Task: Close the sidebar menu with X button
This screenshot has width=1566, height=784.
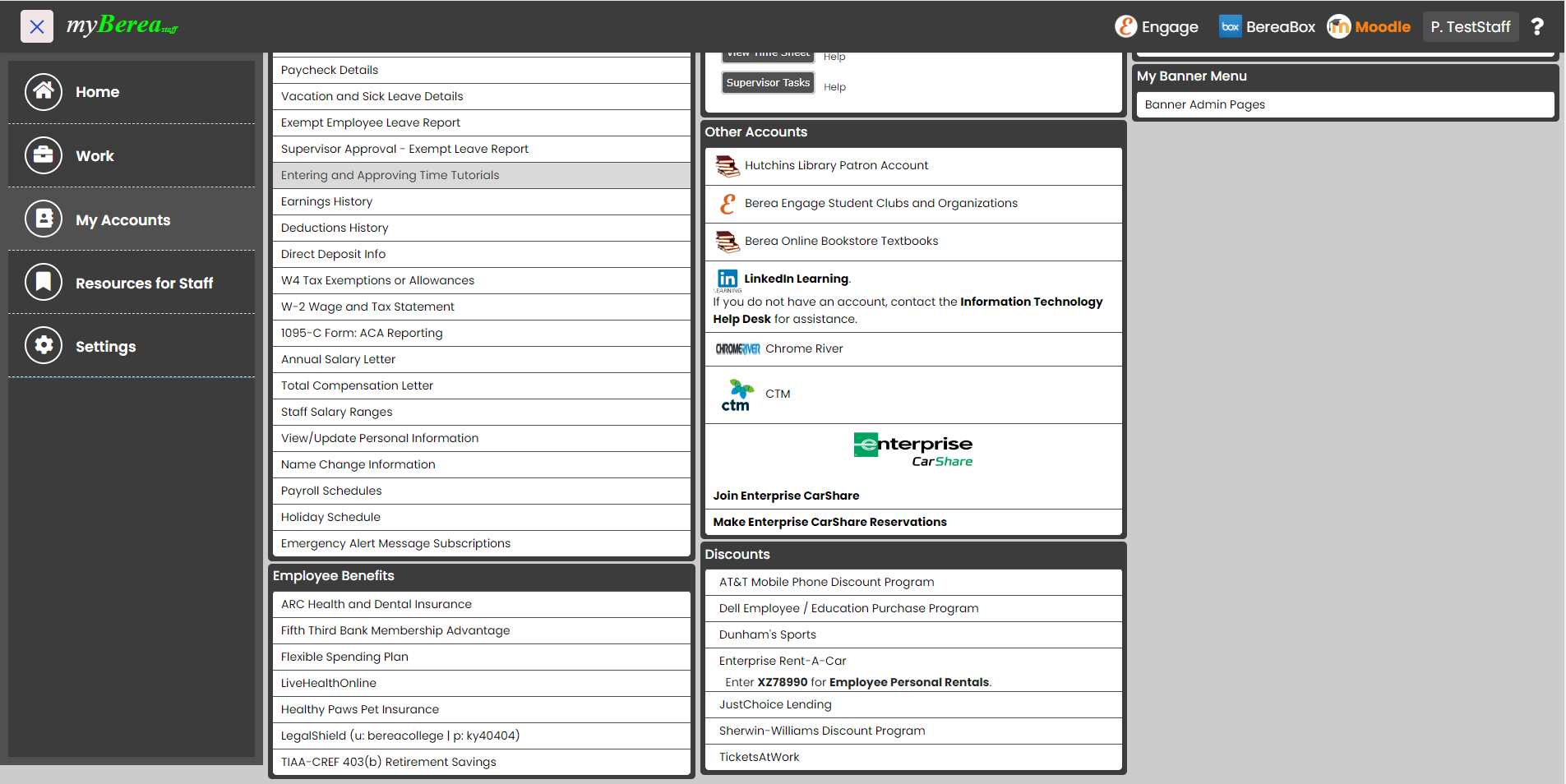Action: [37, 26]
